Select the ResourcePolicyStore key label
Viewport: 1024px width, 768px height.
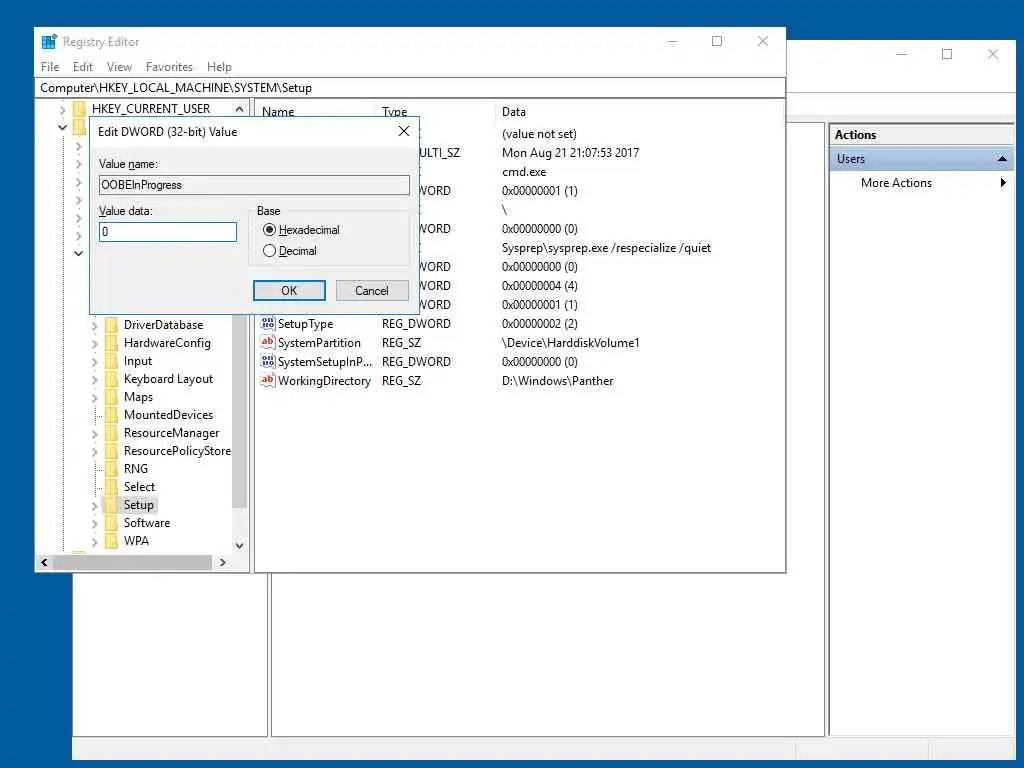coord(177,451)
